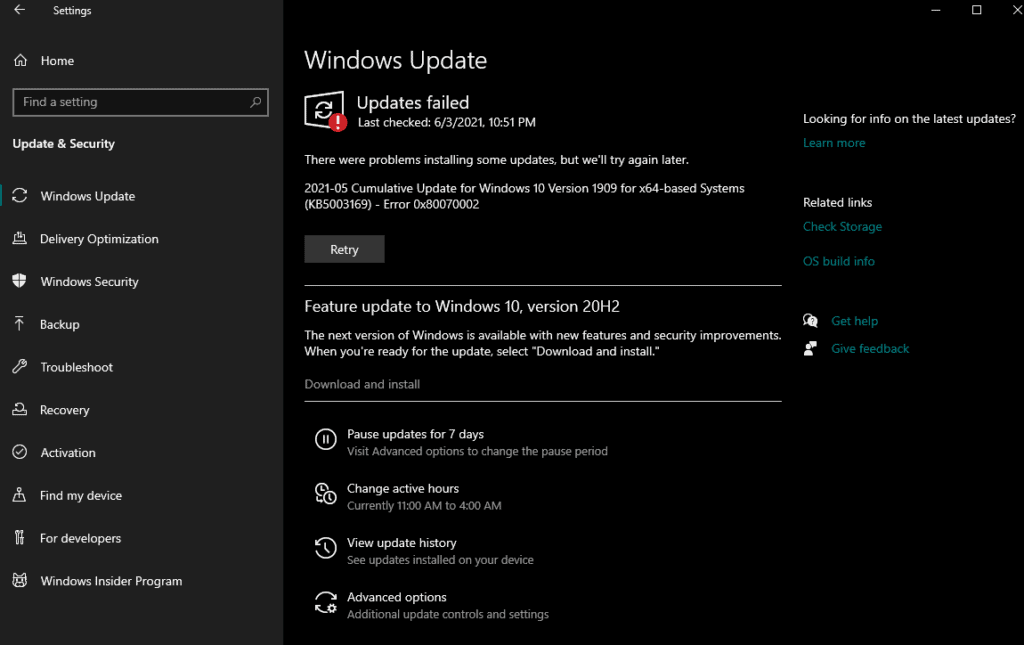Screen dimensions: 1024x645
Task: Click the Give feedback icon
Action: click(x=810, y=349)
